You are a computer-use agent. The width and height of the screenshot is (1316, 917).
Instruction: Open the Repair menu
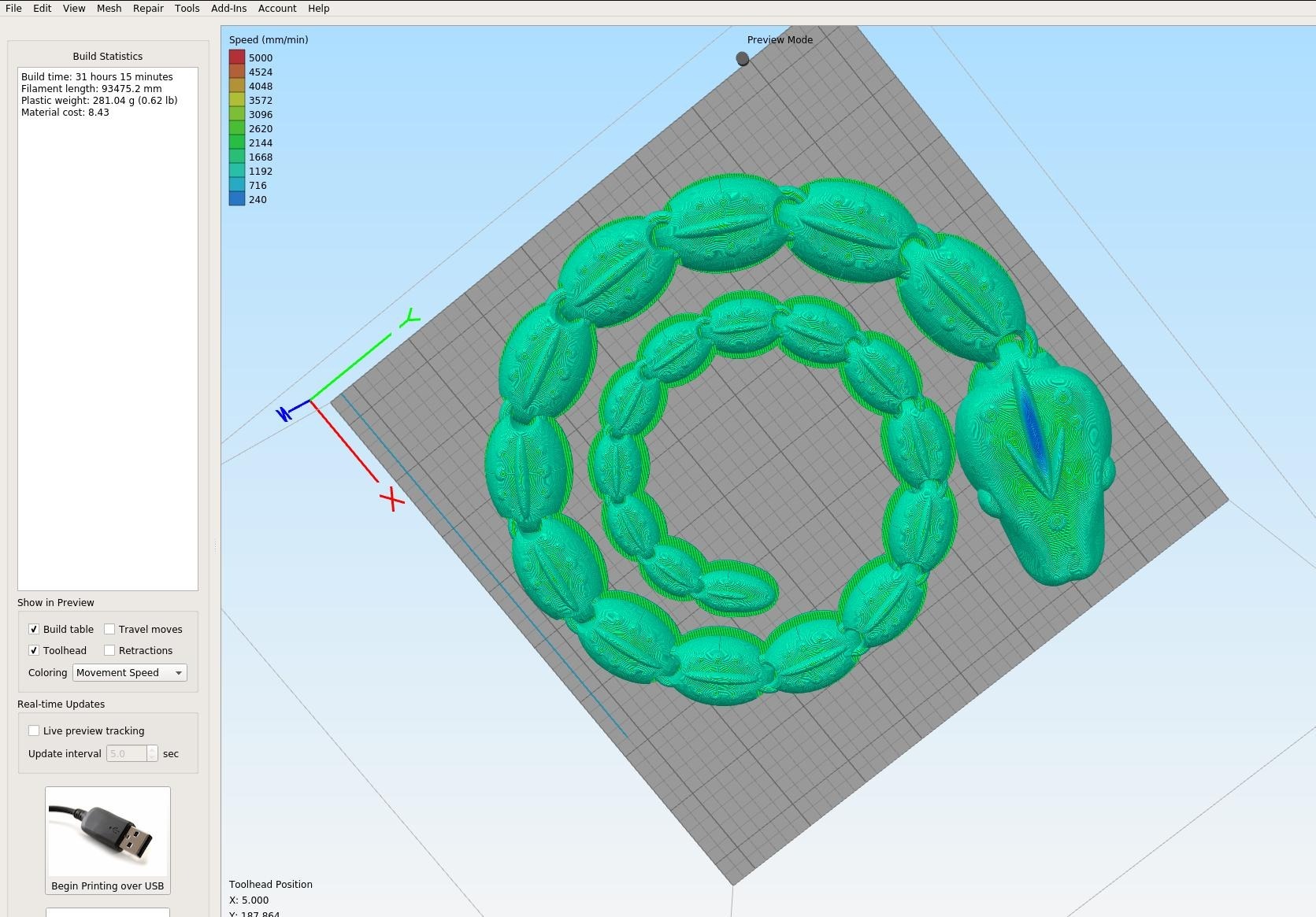[x=148, y=8]
